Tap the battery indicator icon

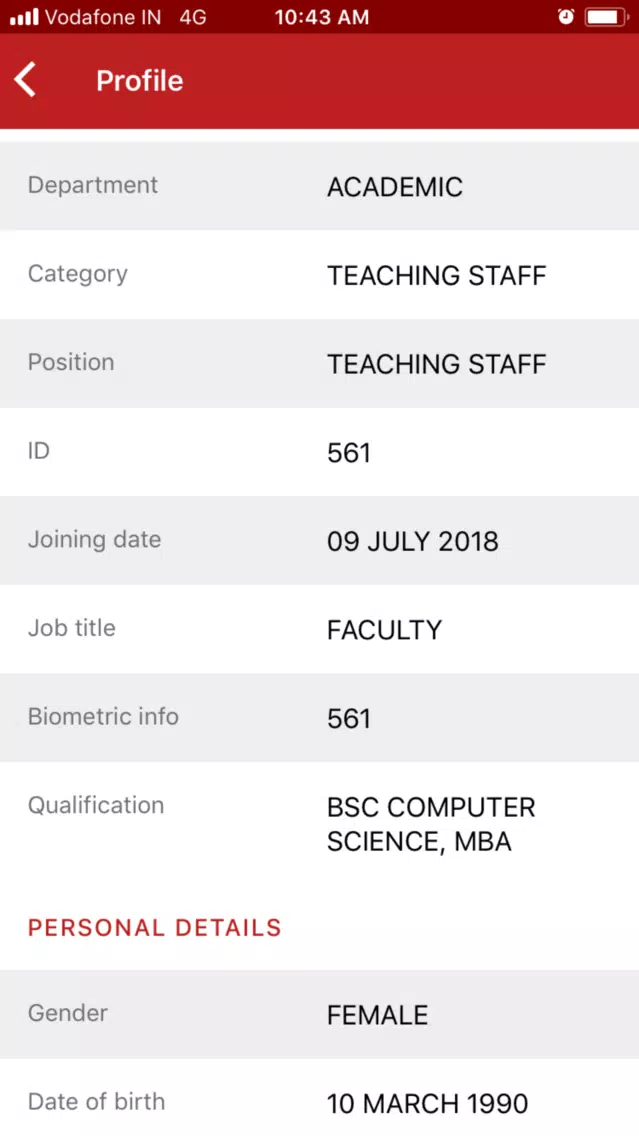607,17
